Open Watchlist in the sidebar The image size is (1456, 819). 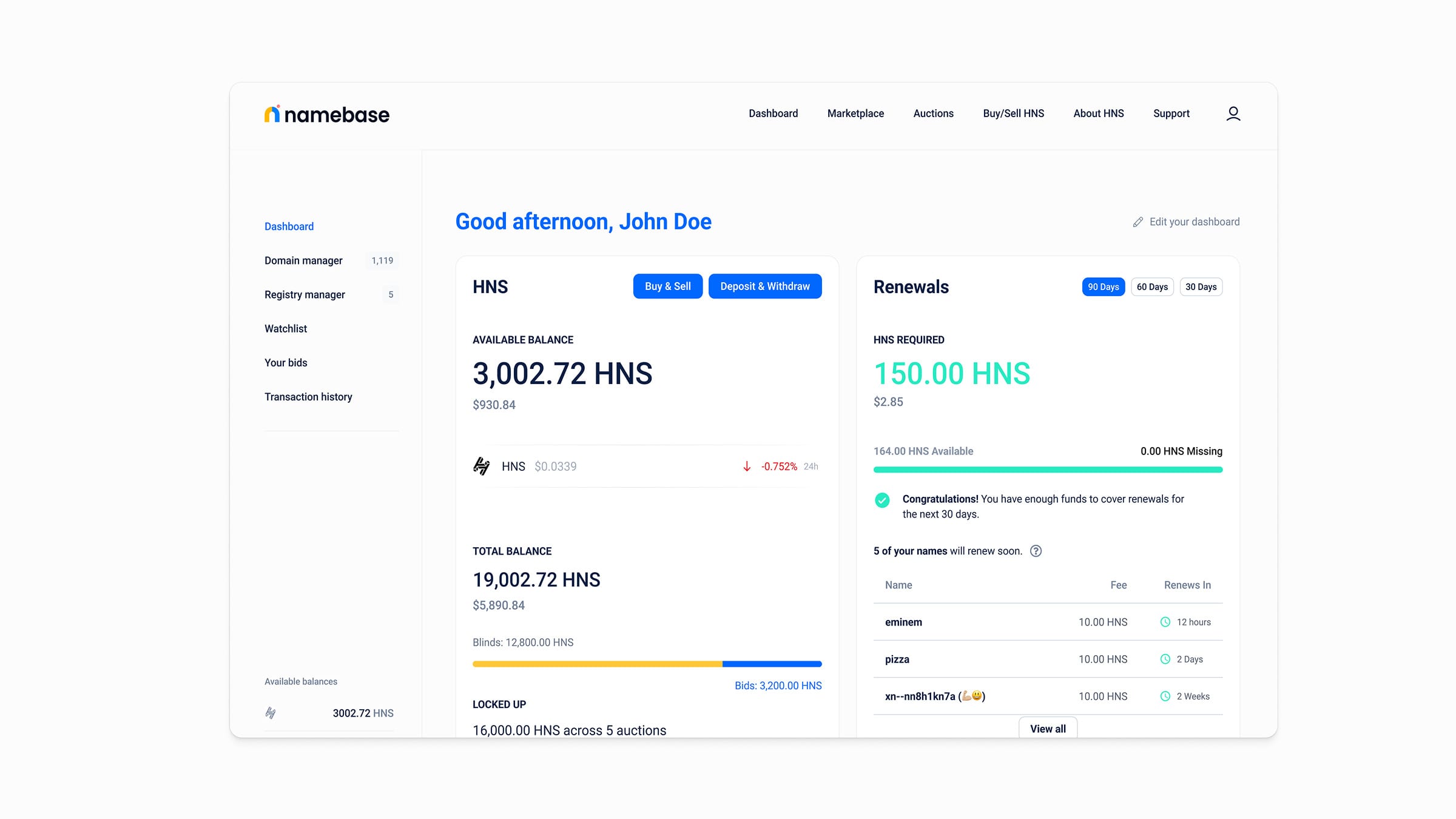point(286,328)
